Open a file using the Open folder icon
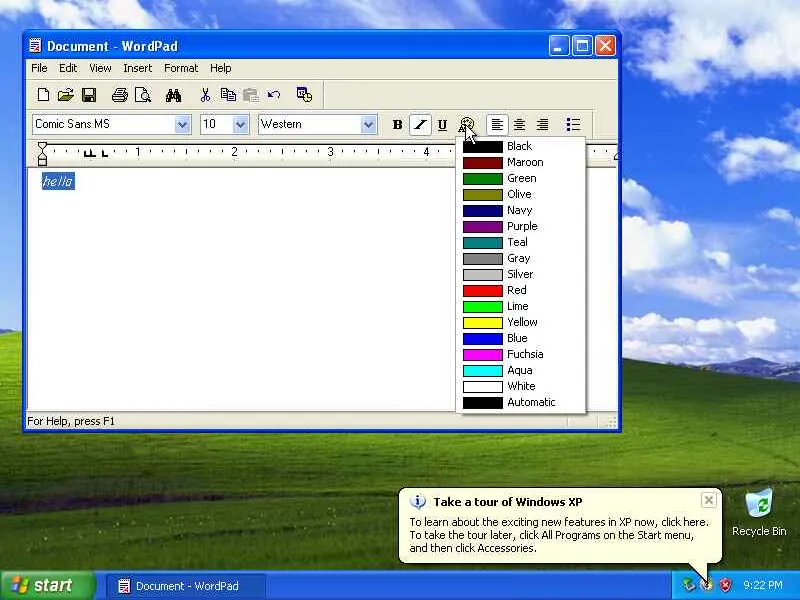The image size is (800, 600). point(65,95)
